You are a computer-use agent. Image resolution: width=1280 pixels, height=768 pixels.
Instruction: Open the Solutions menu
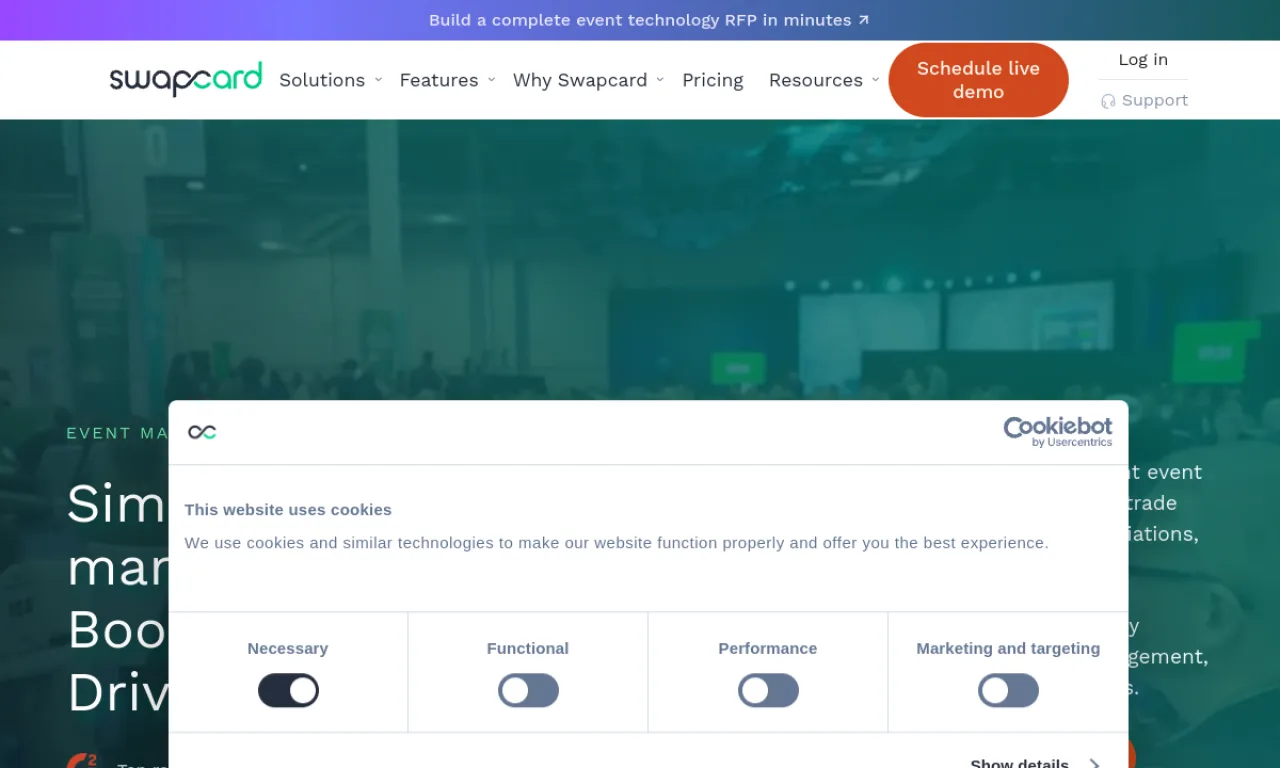click(322, 80)
